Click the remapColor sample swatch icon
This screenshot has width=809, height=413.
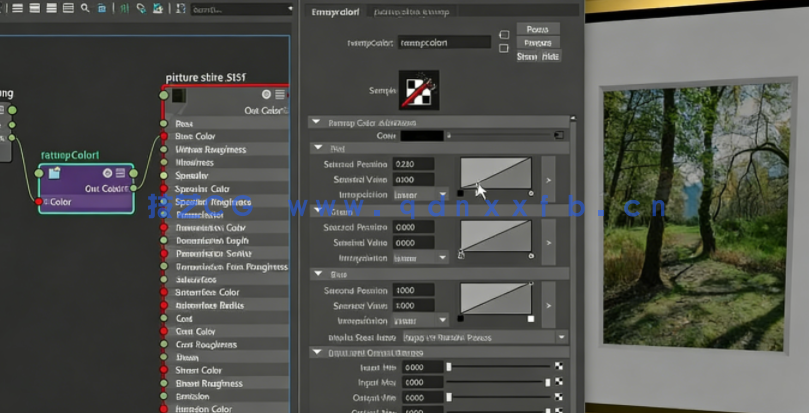tap(419, 89)
